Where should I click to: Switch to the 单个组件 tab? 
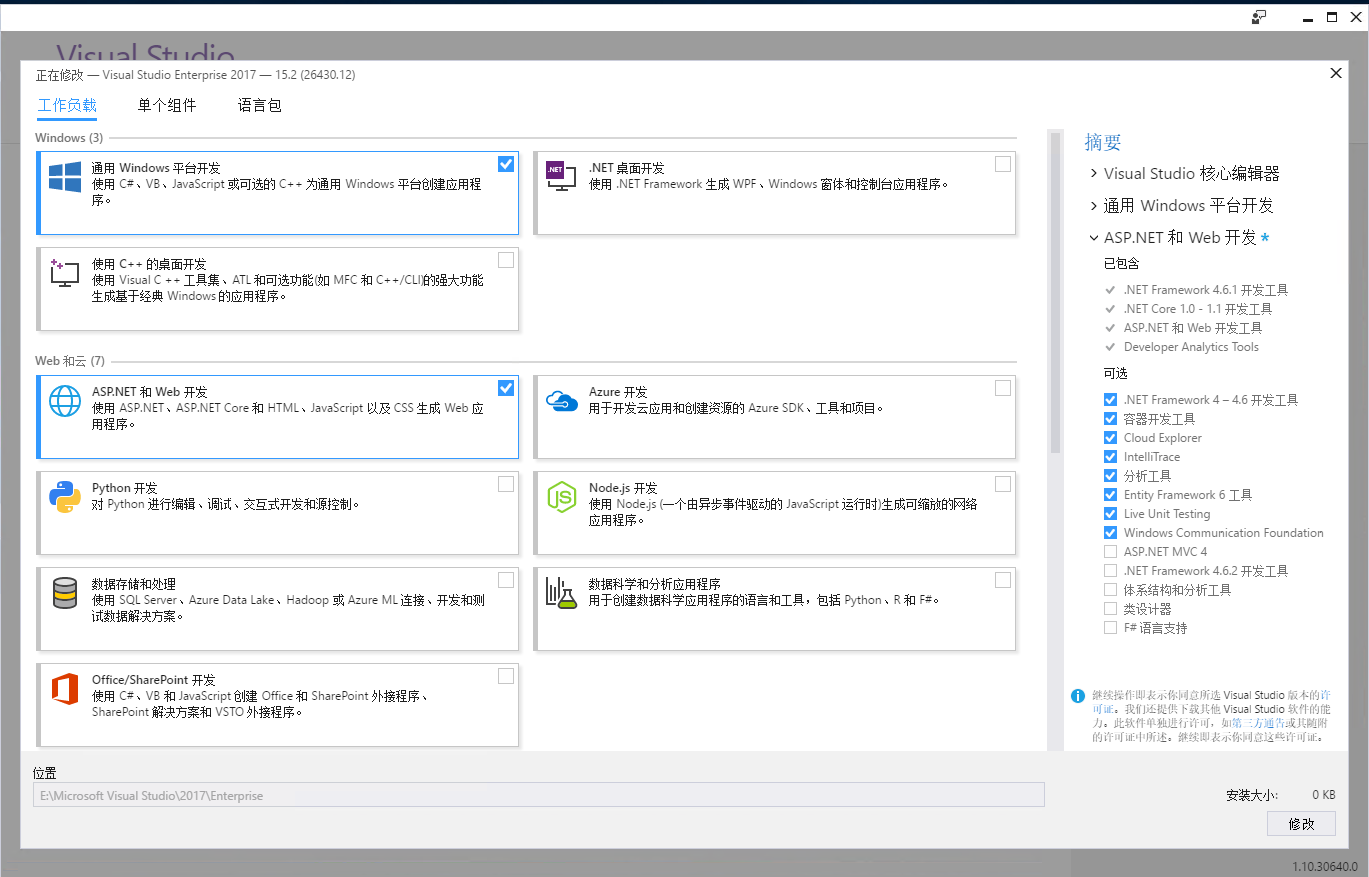coord(167,105)
